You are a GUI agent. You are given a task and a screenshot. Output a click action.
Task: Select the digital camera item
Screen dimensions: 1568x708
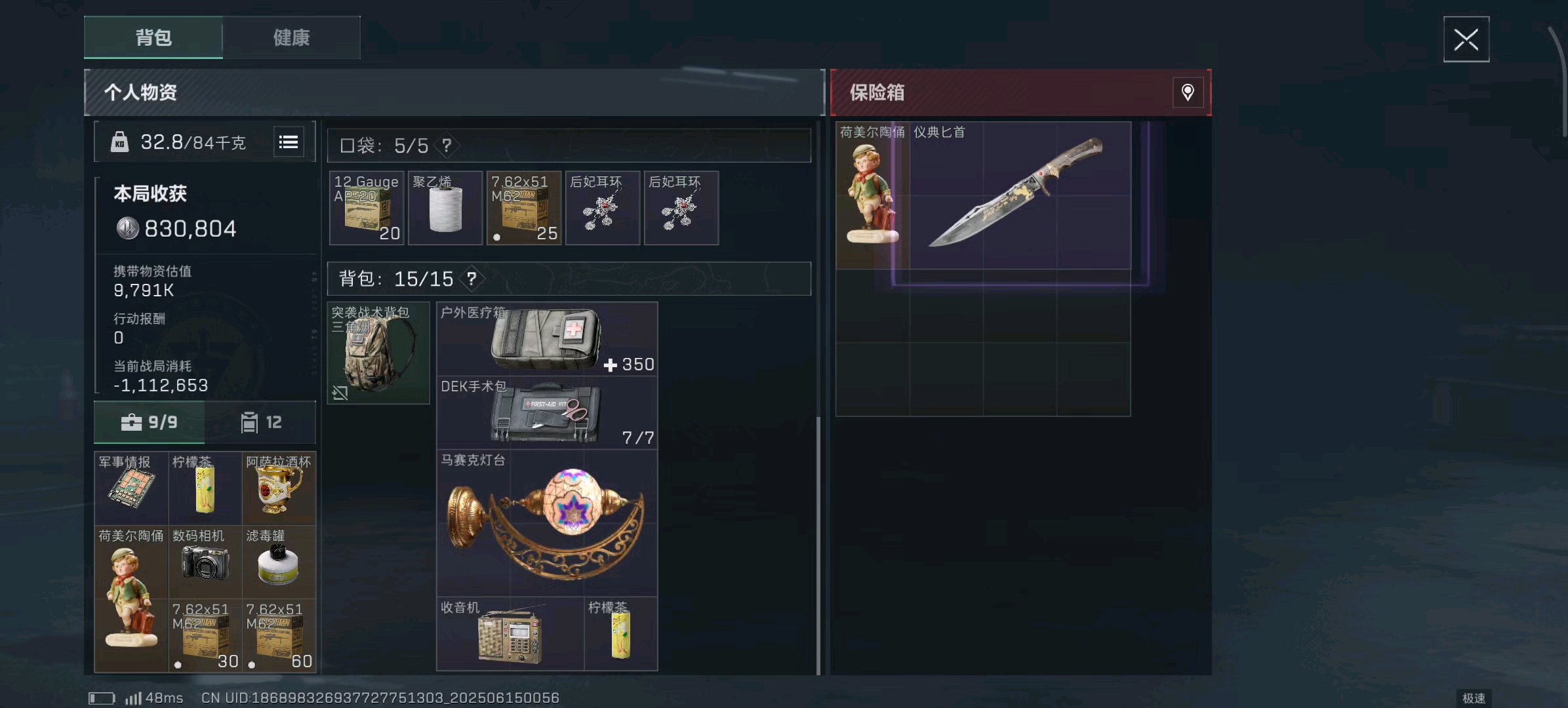(205, 562)
